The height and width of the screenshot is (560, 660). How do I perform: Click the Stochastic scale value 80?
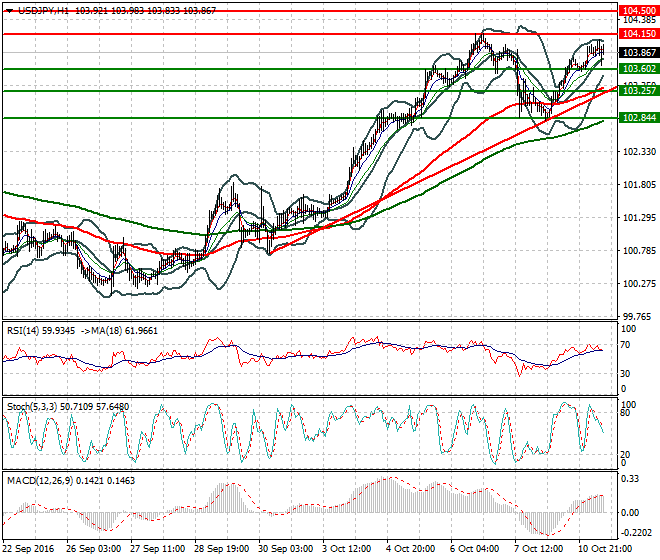(x=625, y=413)
